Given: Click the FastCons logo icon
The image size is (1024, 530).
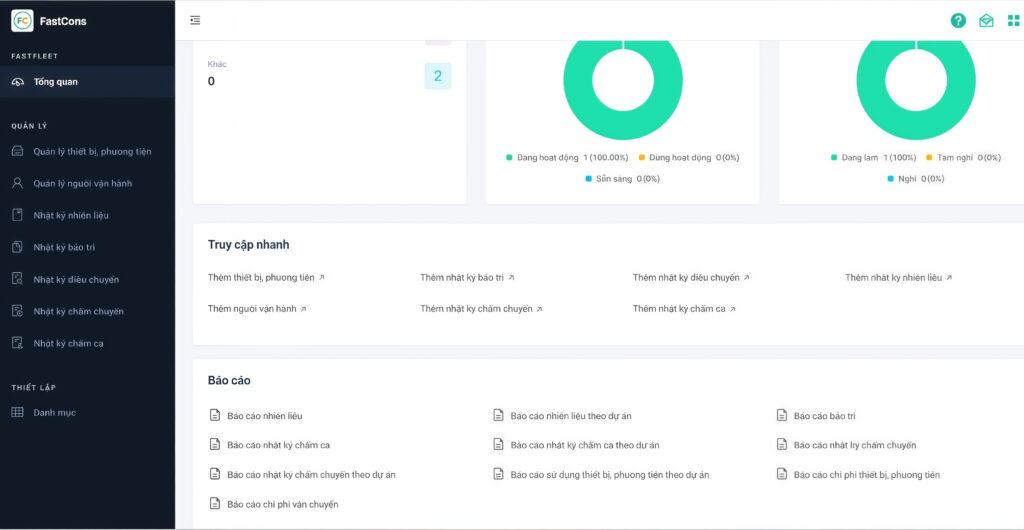Looking at the screenshot, I should pyautogui.click(x=22, y=21).
